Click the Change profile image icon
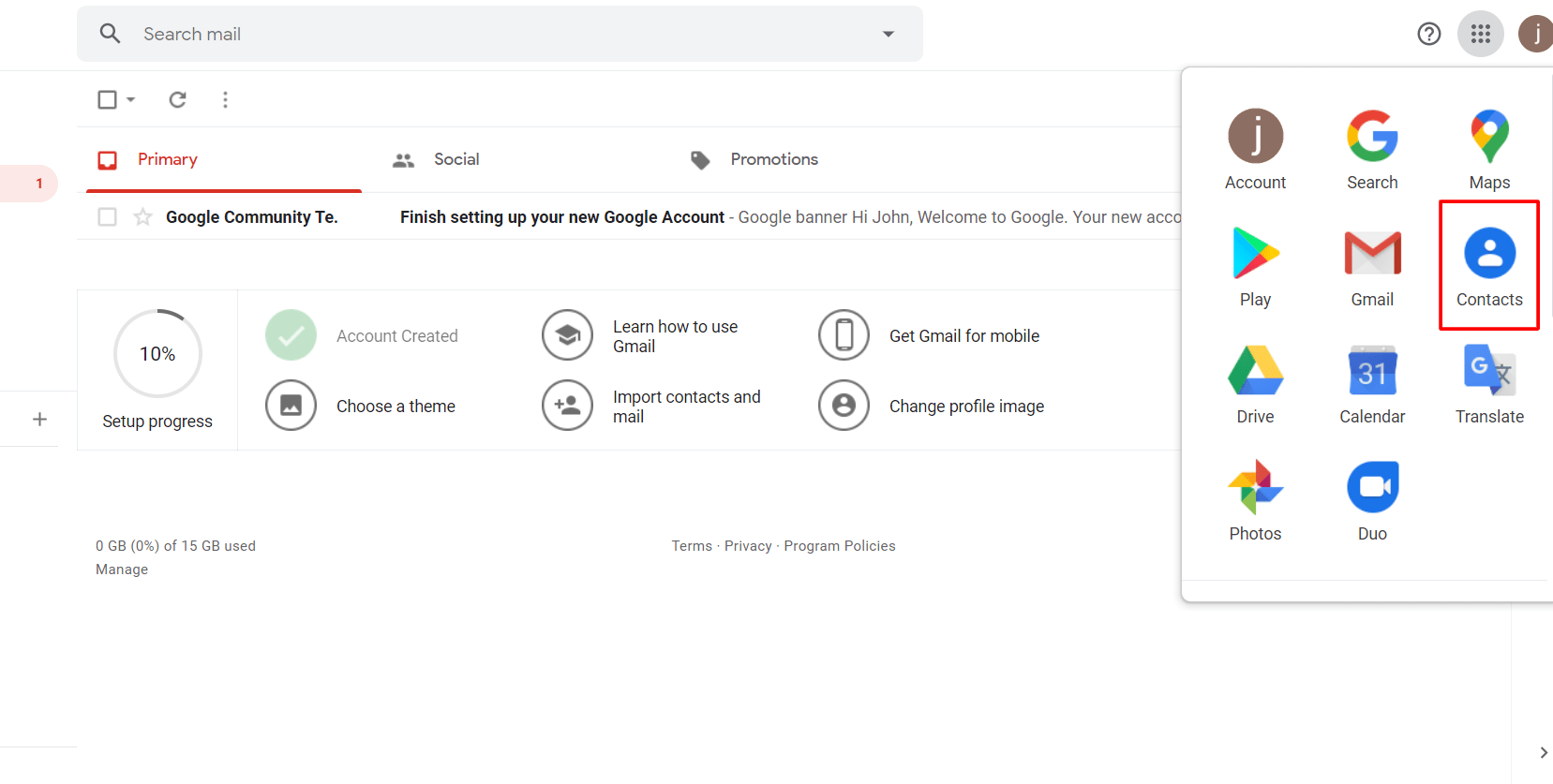Image resolution: width=1553 pixels, height=784 pixels. point(844,406)
